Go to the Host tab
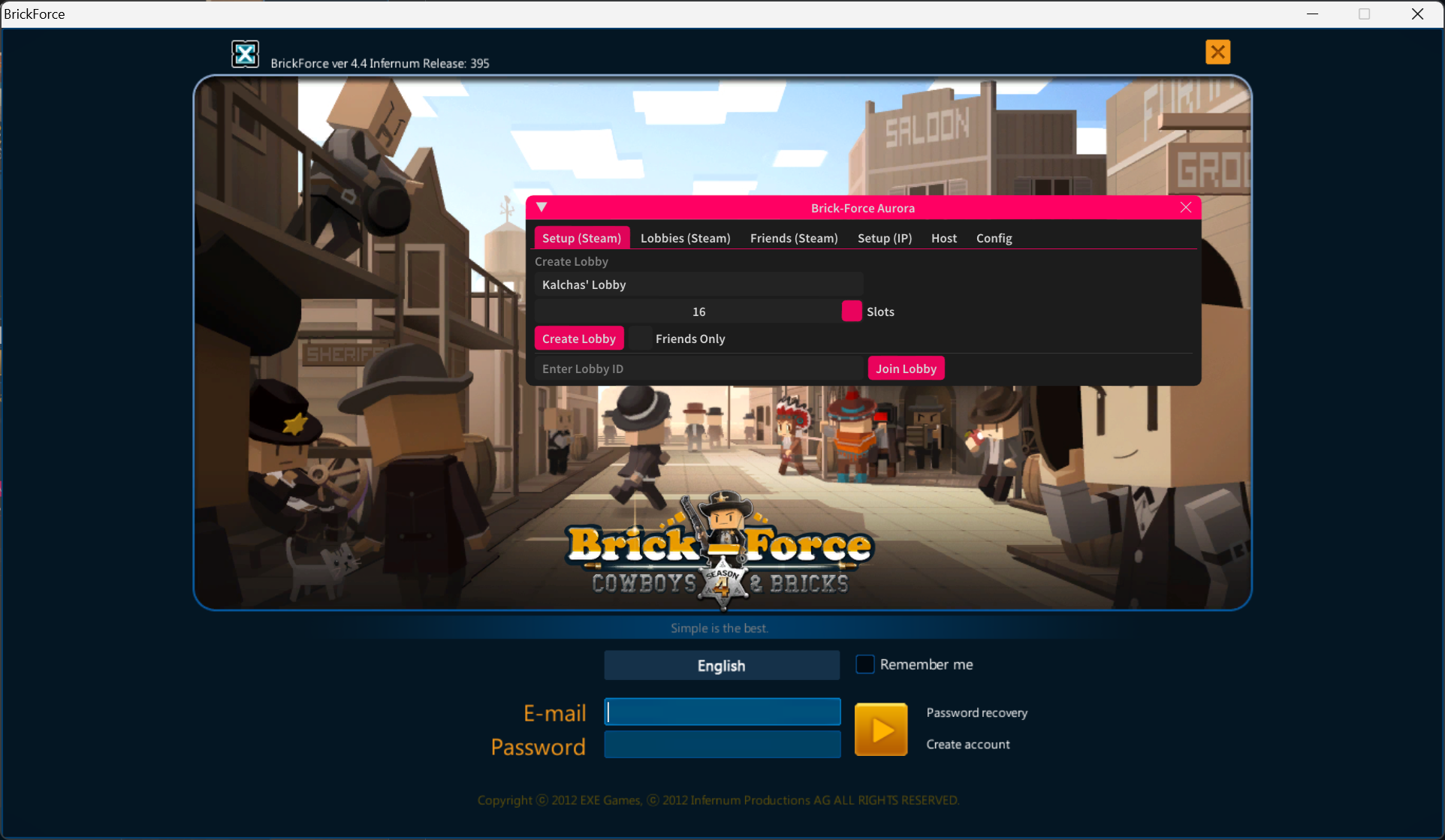This screenshot has height=840, width=1445. point(943,238)
